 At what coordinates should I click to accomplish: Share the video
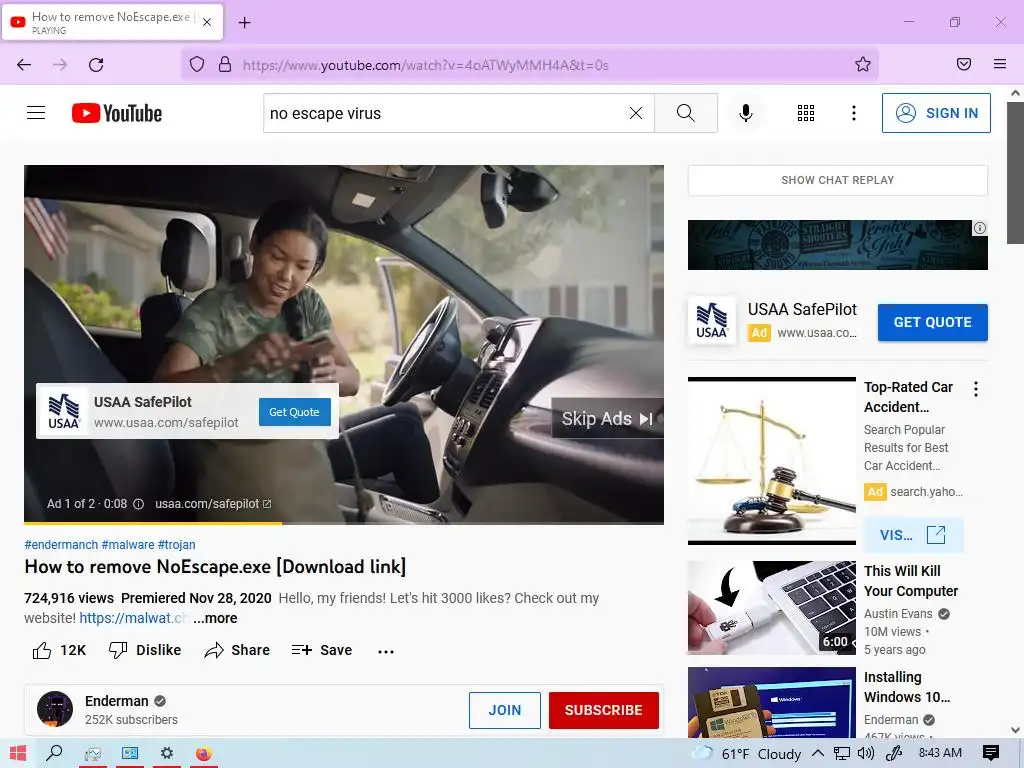237,650
